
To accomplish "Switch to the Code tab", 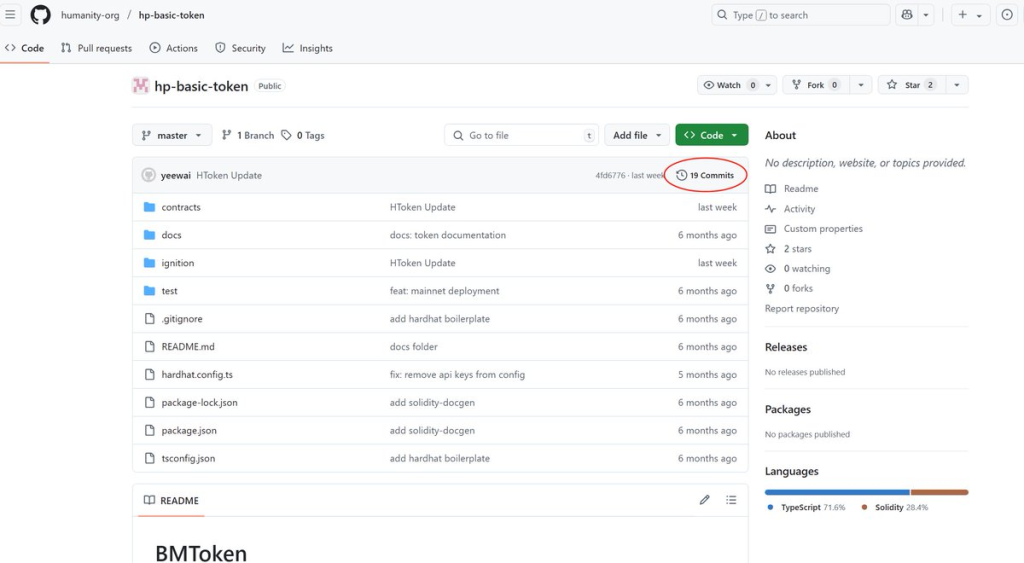I will click(24, 48).
